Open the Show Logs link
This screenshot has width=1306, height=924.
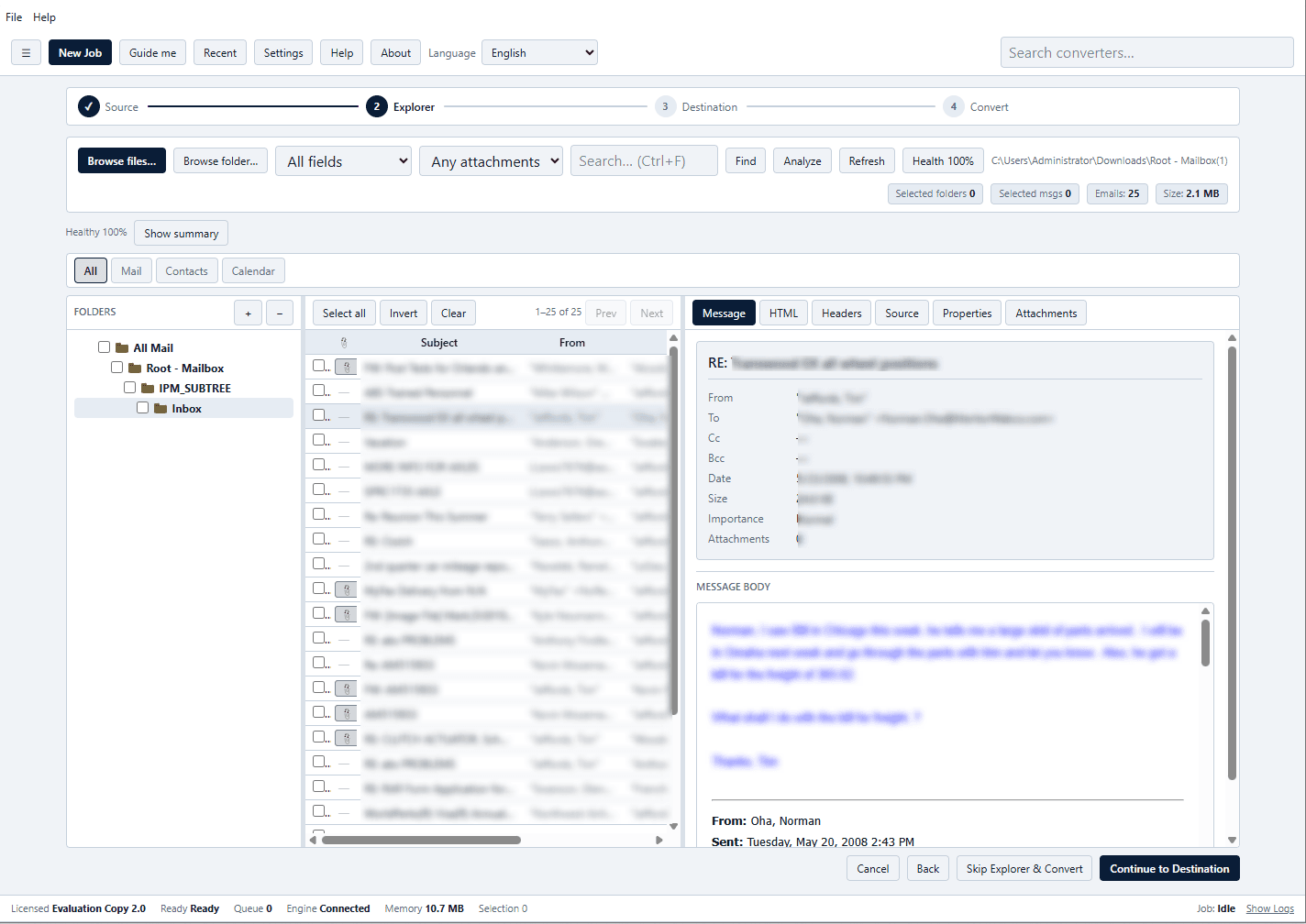pos(1270,909)
